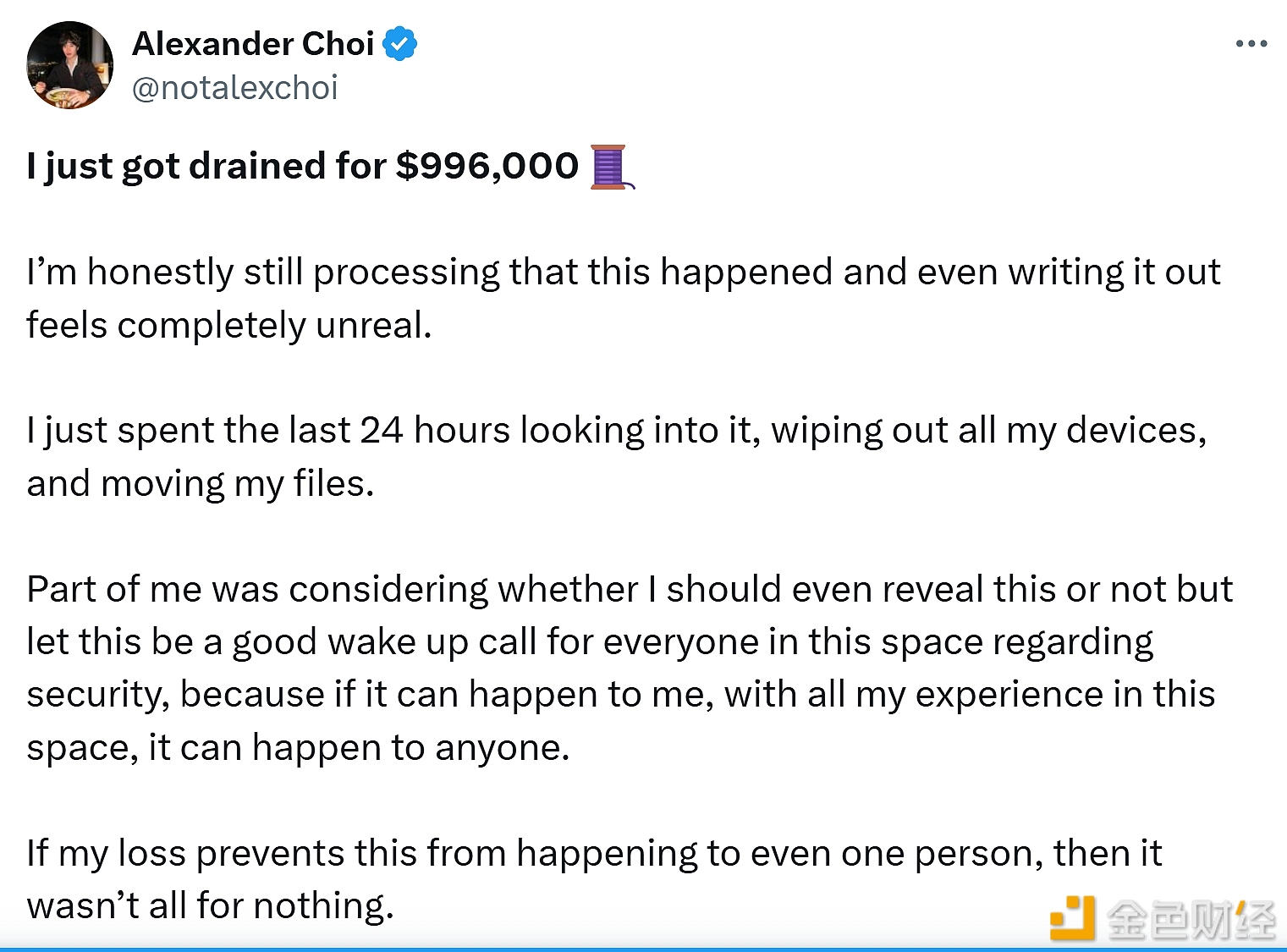Open Alexander Choi's profile picture
This screenshot has height=952, width=1287.
click(70, 65)
